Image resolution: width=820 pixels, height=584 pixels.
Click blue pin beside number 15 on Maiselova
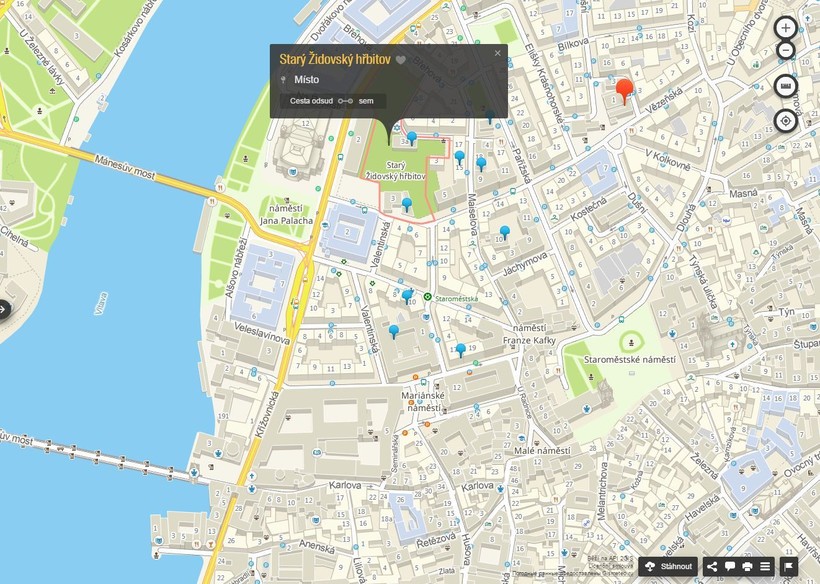pos(460,157)
